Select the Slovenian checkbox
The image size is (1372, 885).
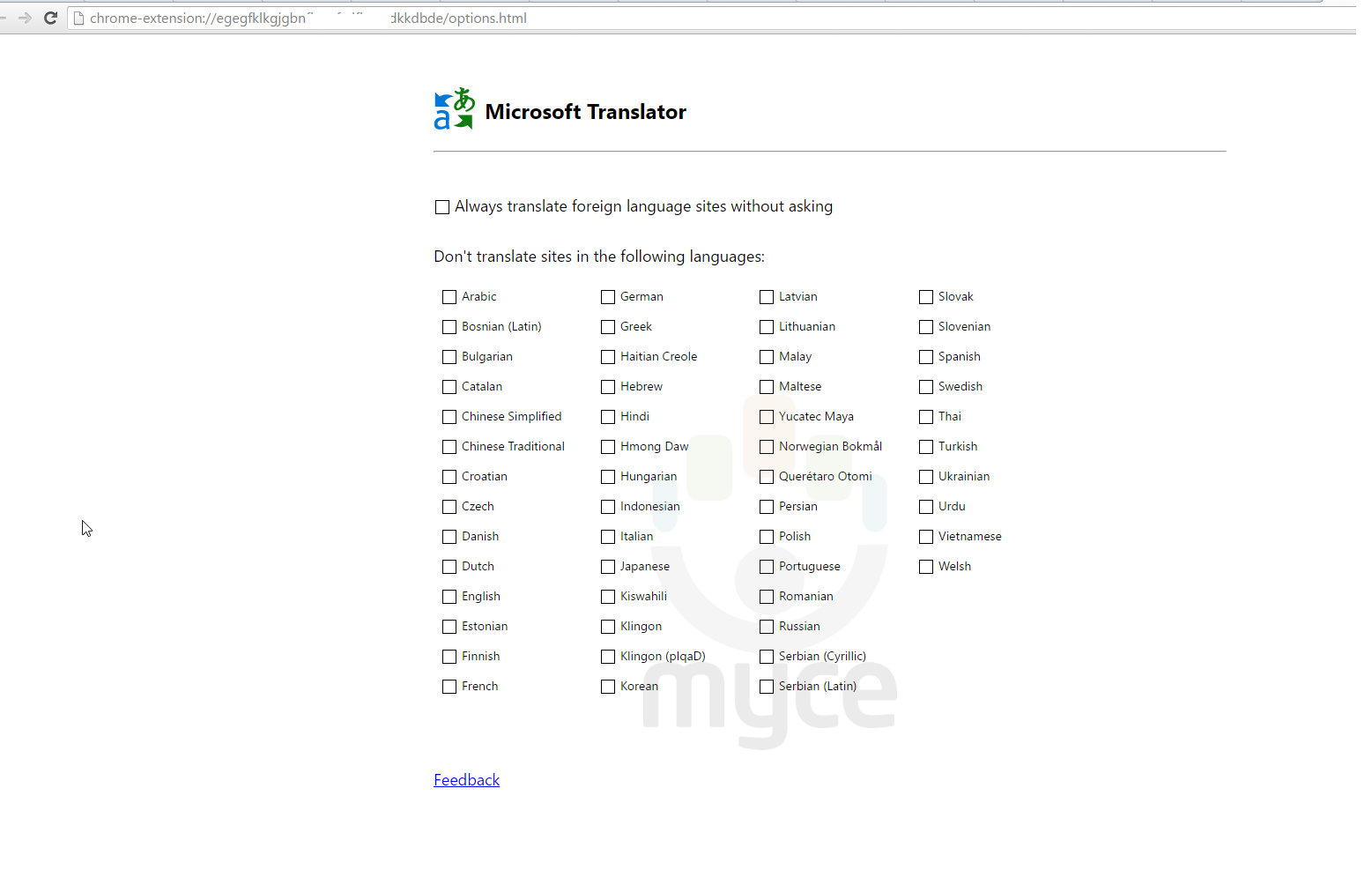(x=926, y=327)
